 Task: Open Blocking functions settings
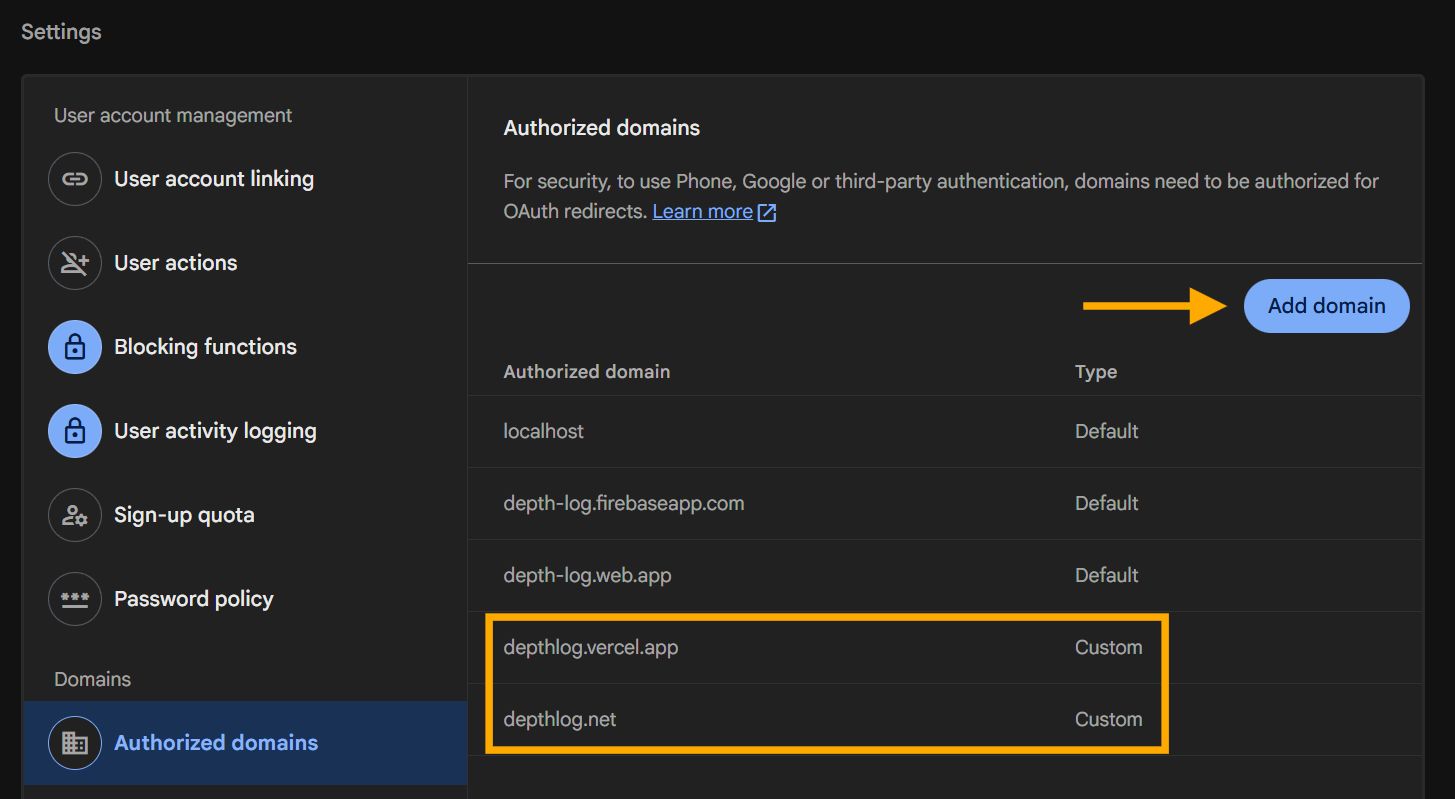point(205,346)
